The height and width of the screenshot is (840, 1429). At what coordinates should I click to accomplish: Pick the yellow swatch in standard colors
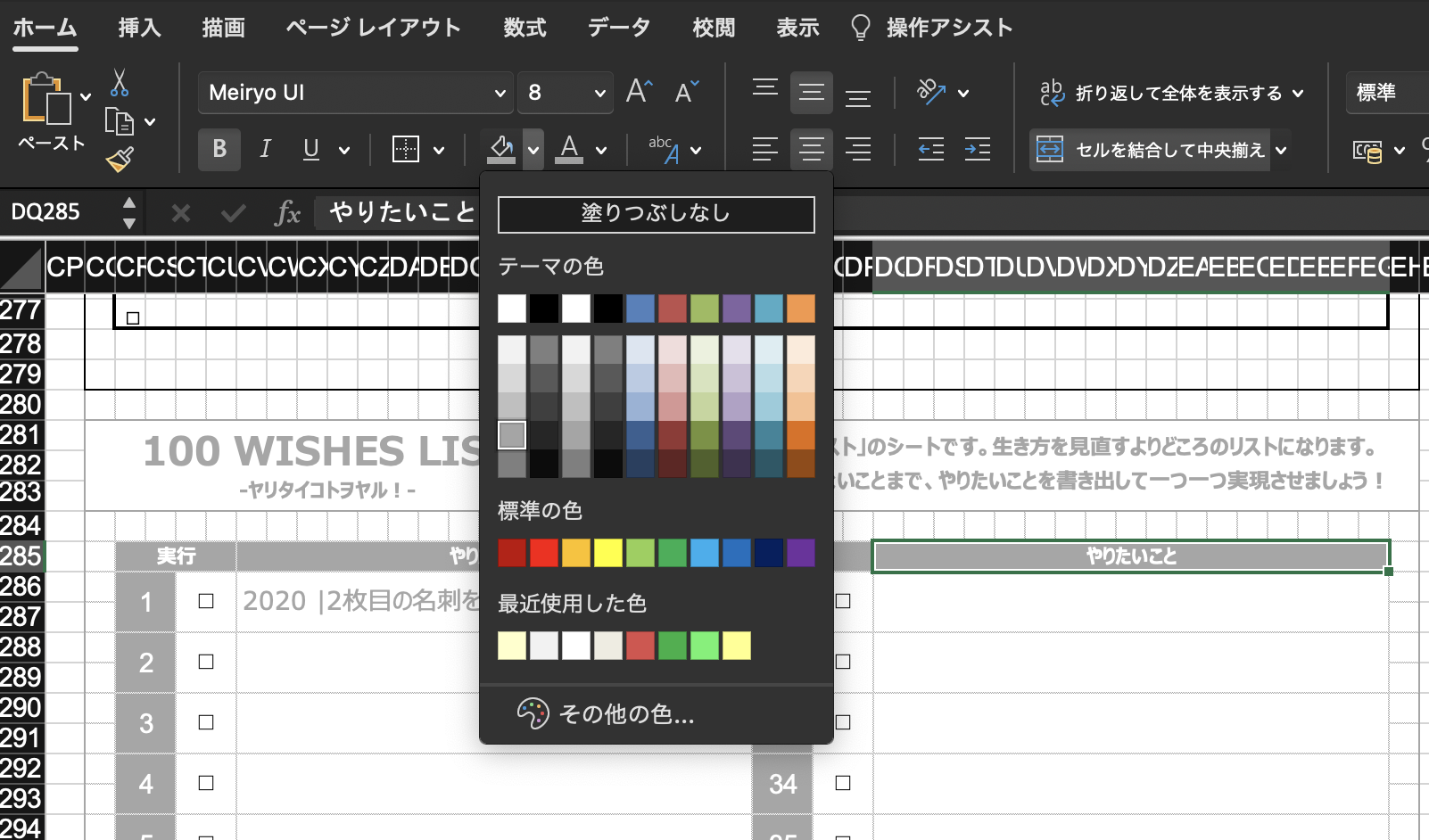coord(607,553)
